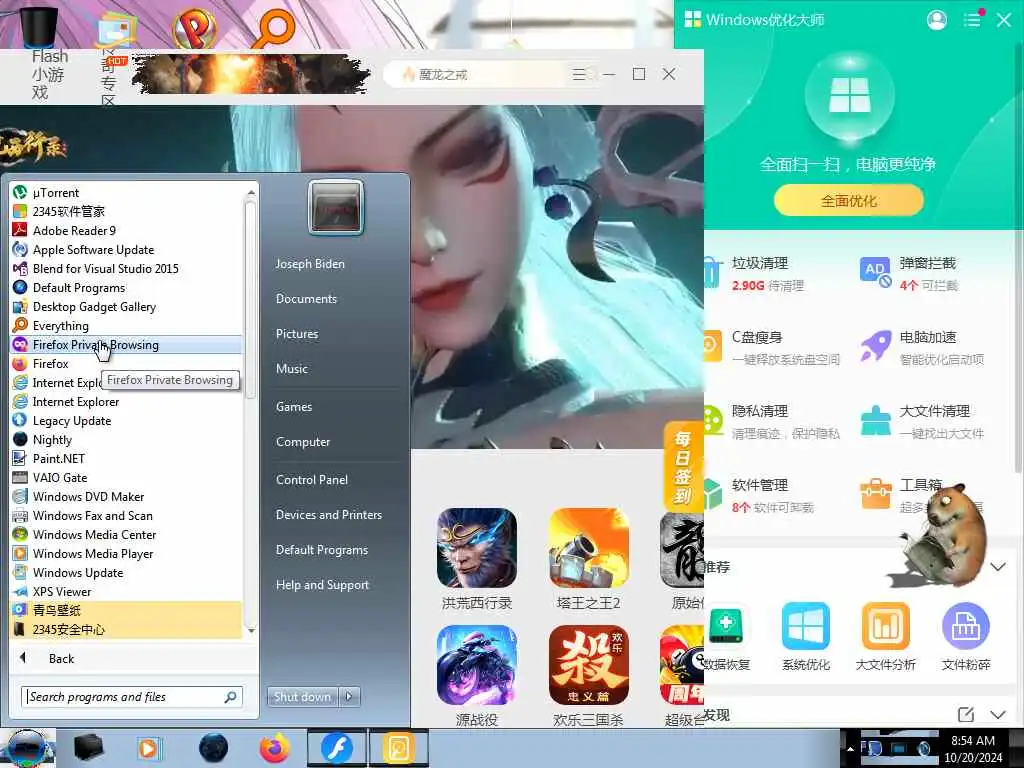1024x768 pixels.
Task: Click Firefox icon in the taskbar
Action: [x=275, y=748]
